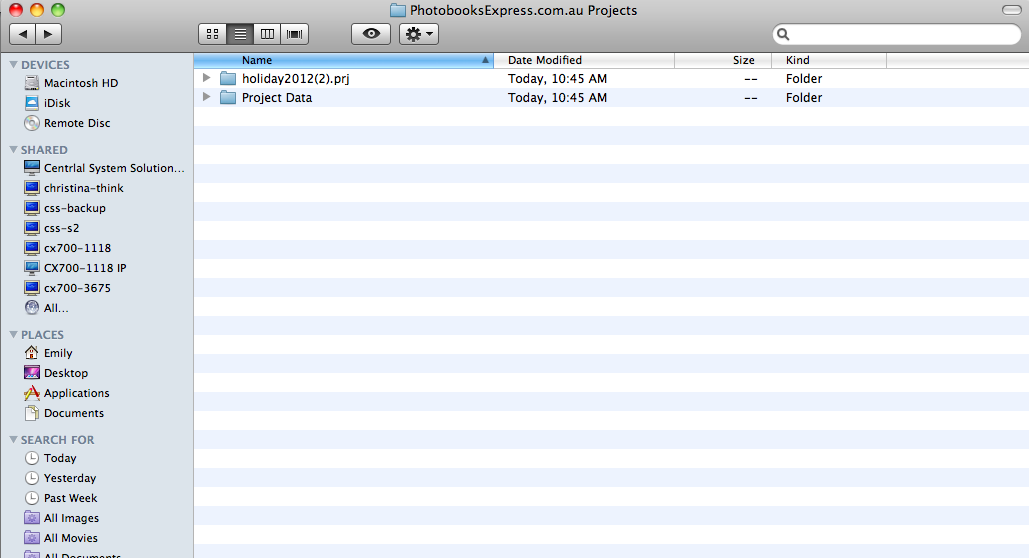Open Macintosh HD in sidebar
This screenshot has height=558, width=1029.
[71, 83]
